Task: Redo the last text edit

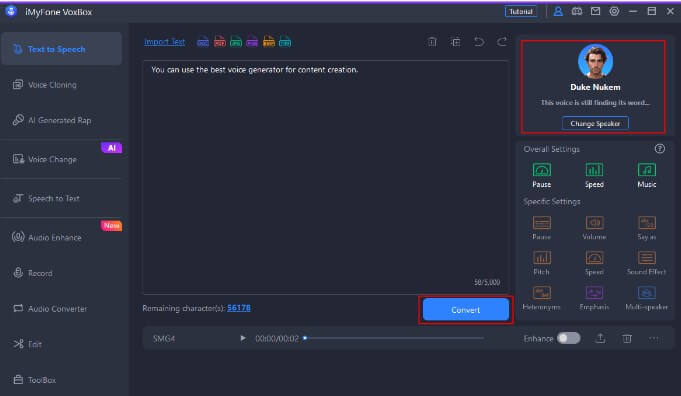Action: 502,42
